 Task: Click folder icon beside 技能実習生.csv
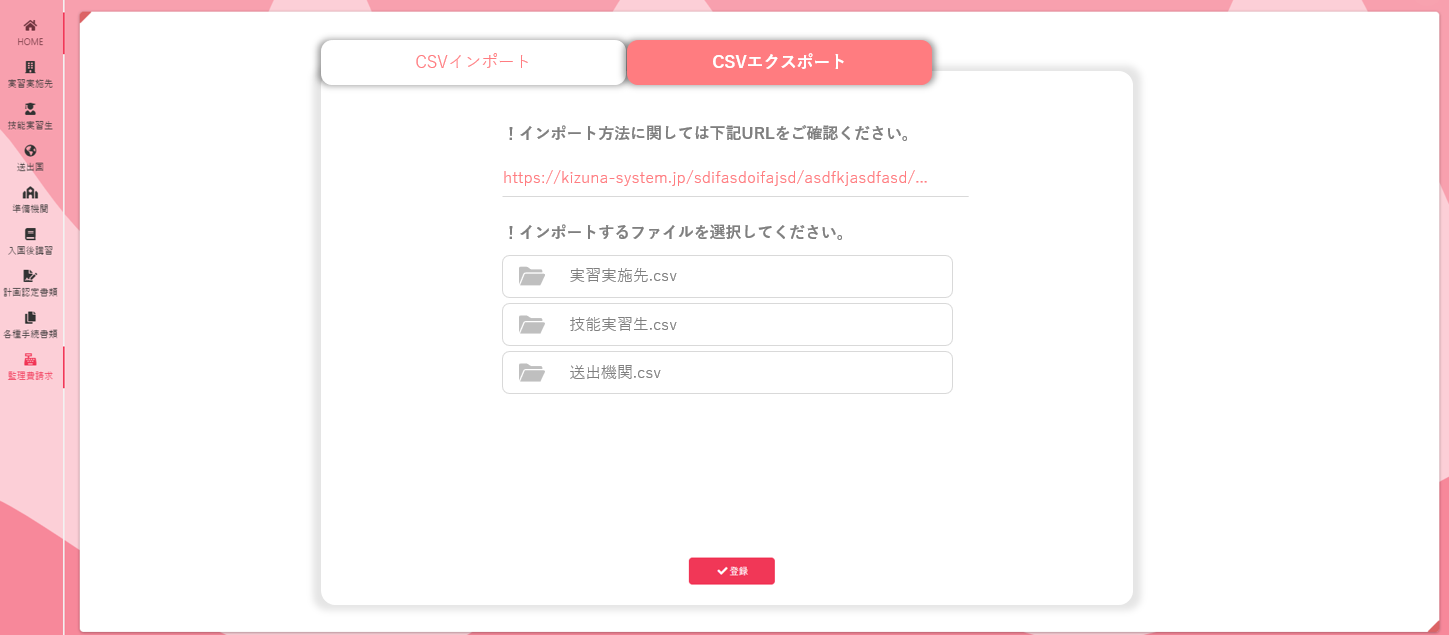(x=532, y=324)
